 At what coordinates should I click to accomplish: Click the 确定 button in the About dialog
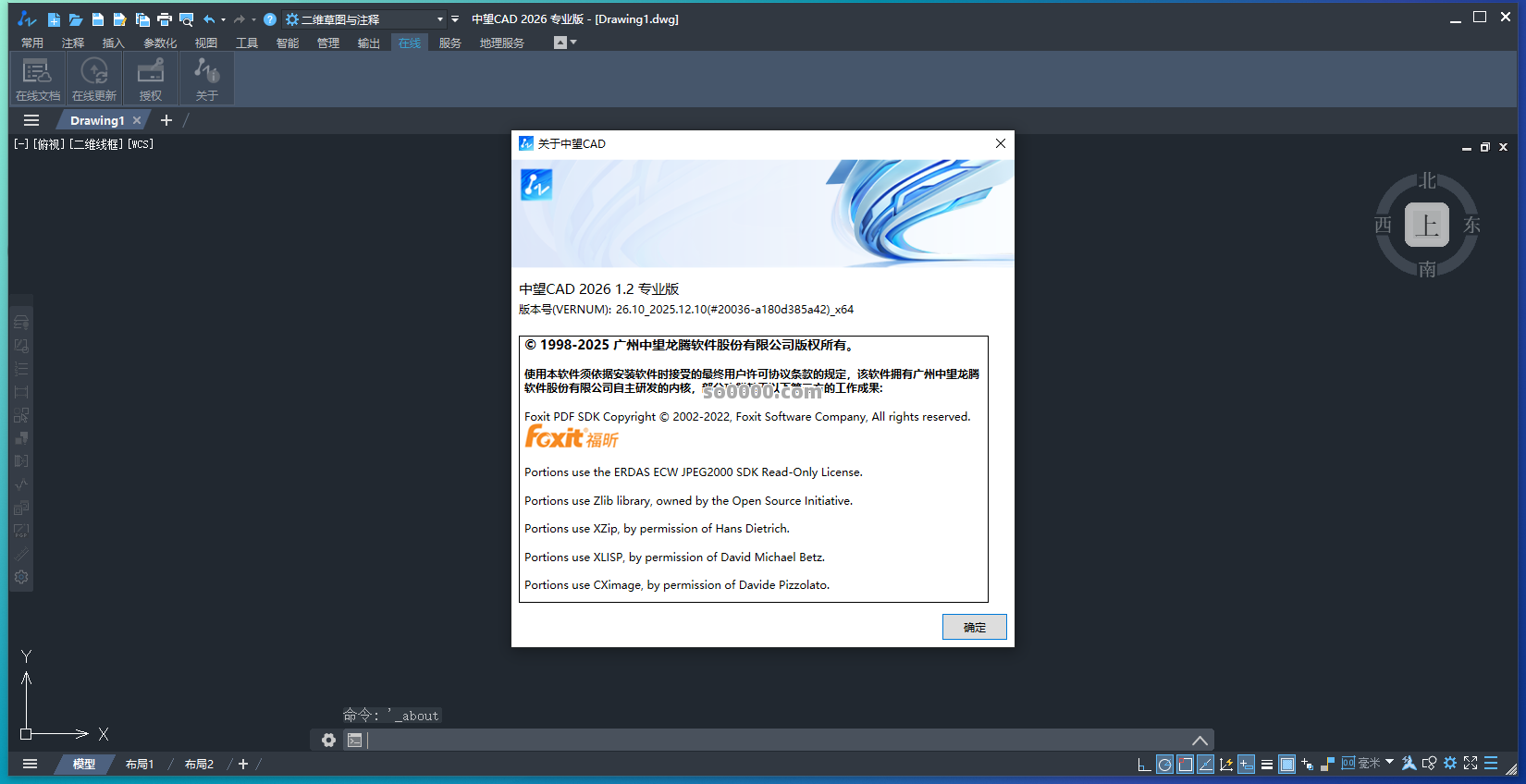pos(974,627)
